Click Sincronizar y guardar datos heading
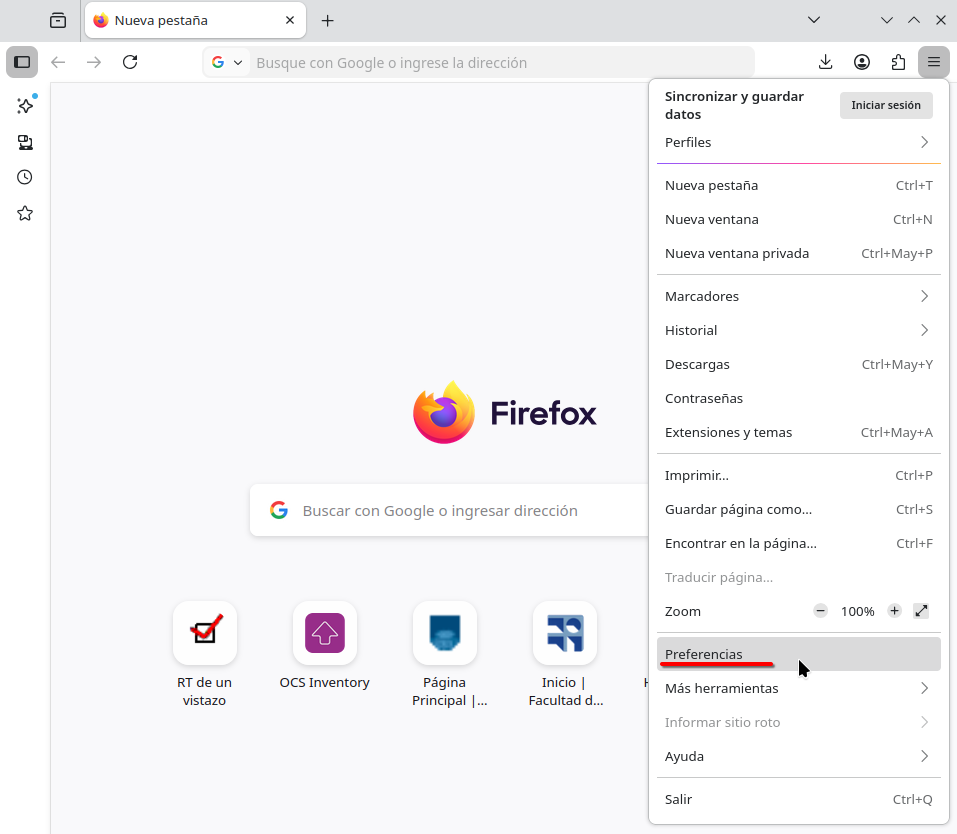 tap(734, 106)
